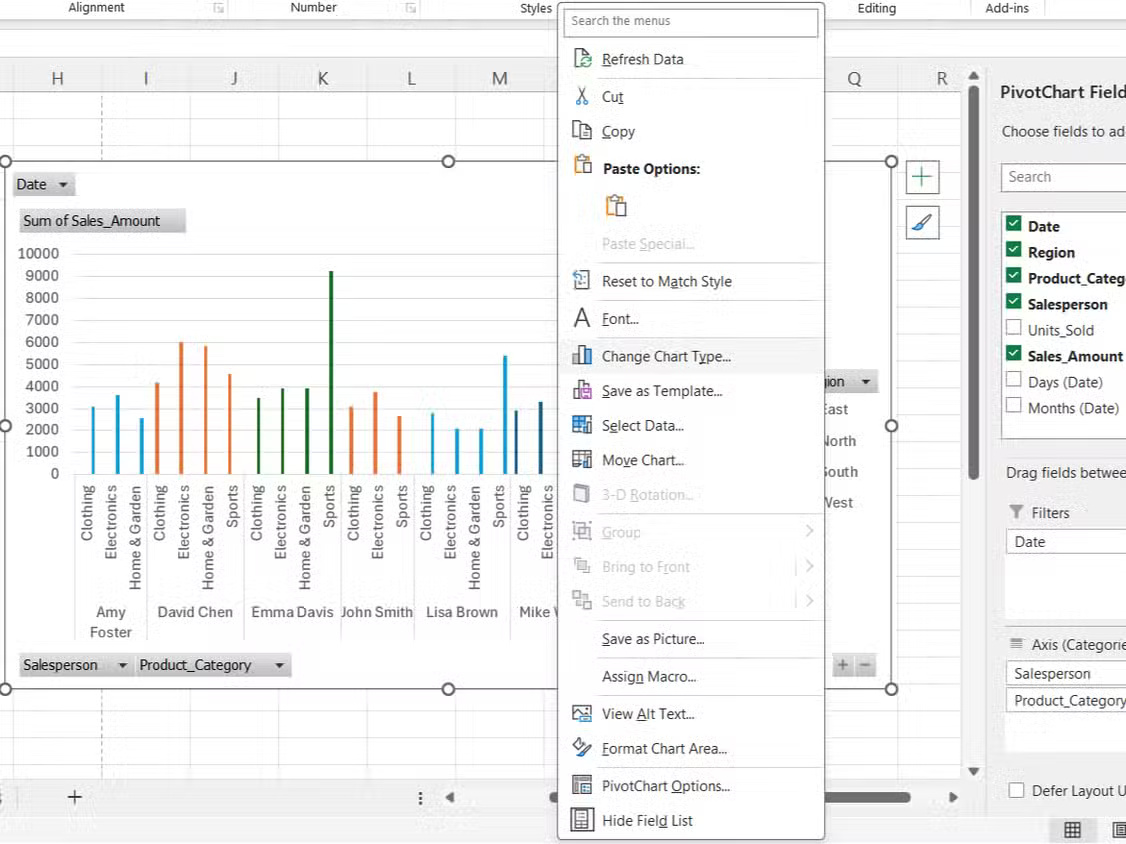Select Change Chart Type from the menu

click(666, 356)
